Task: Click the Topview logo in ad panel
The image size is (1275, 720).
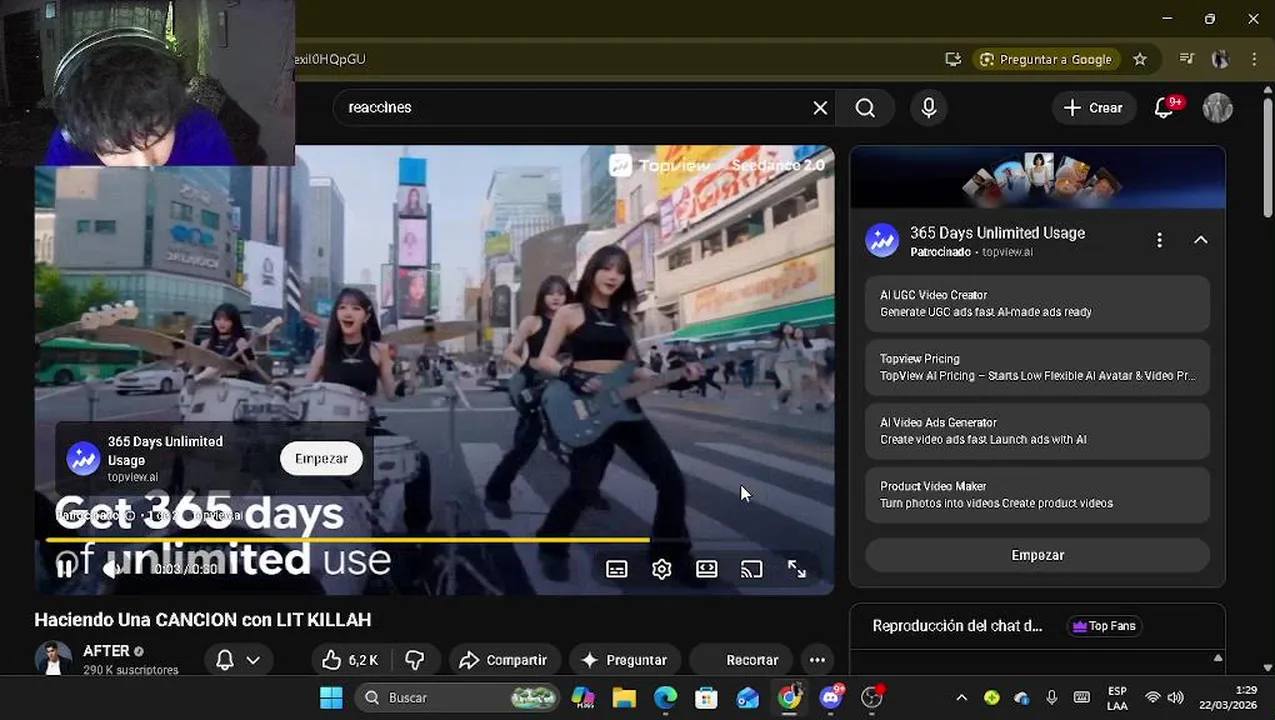Action: click(882, 240)
